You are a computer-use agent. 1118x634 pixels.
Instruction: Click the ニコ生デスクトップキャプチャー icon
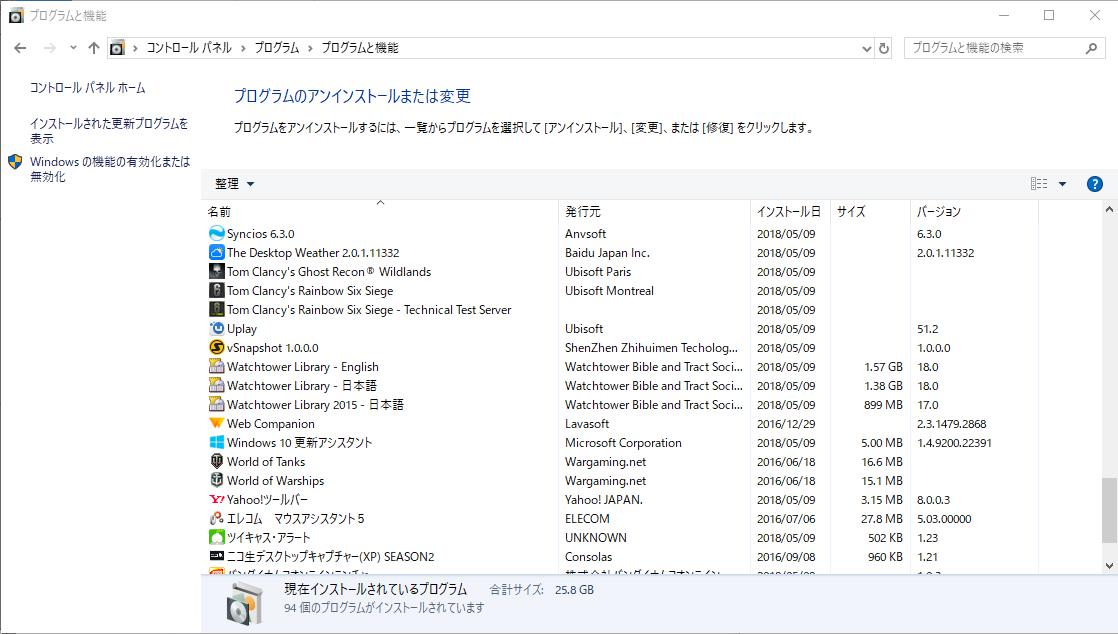[x=217, y=556]
